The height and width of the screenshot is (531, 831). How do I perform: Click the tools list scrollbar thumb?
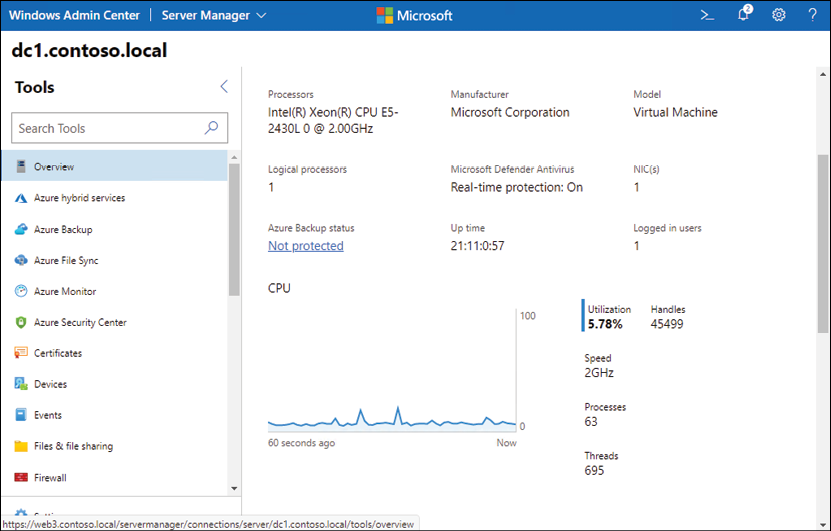[x=234, y=229]
